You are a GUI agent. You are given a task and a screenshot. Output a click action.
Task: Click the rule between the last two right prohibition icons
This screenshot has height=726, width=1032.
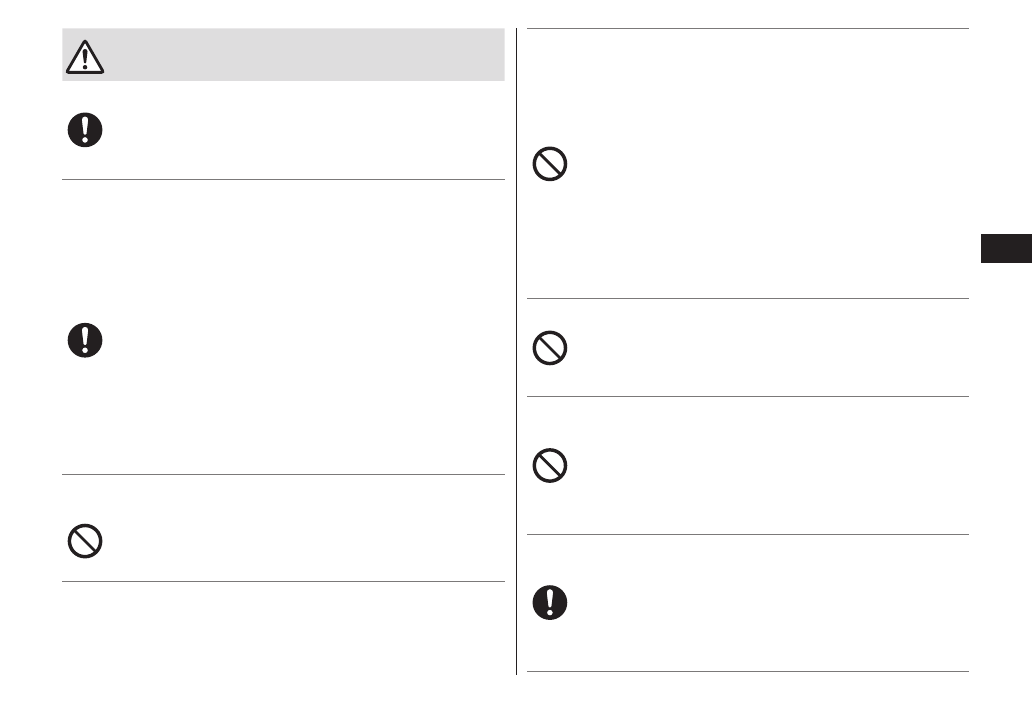747,396
